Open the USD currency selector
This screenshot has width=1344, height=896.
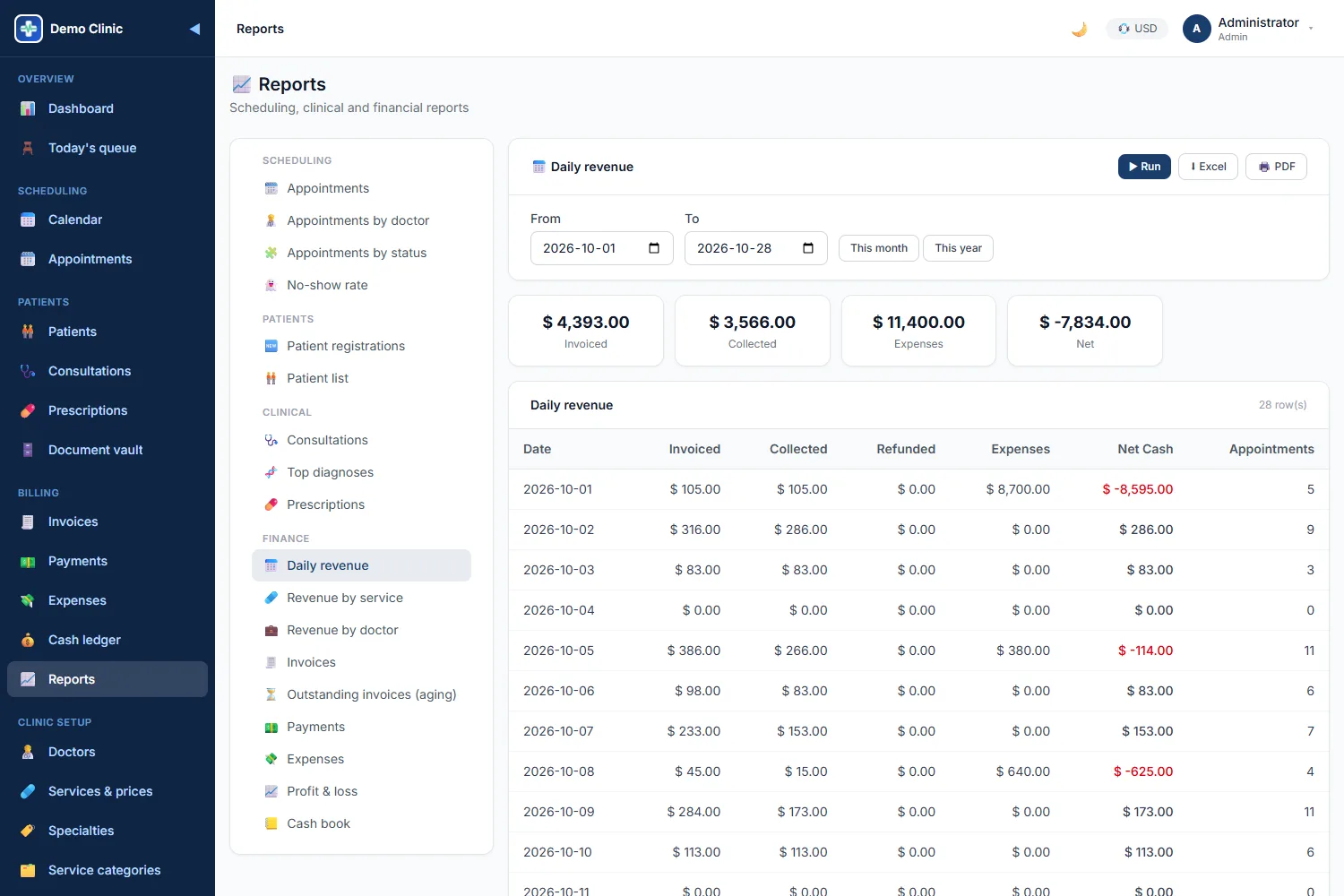click(1137, 29)
